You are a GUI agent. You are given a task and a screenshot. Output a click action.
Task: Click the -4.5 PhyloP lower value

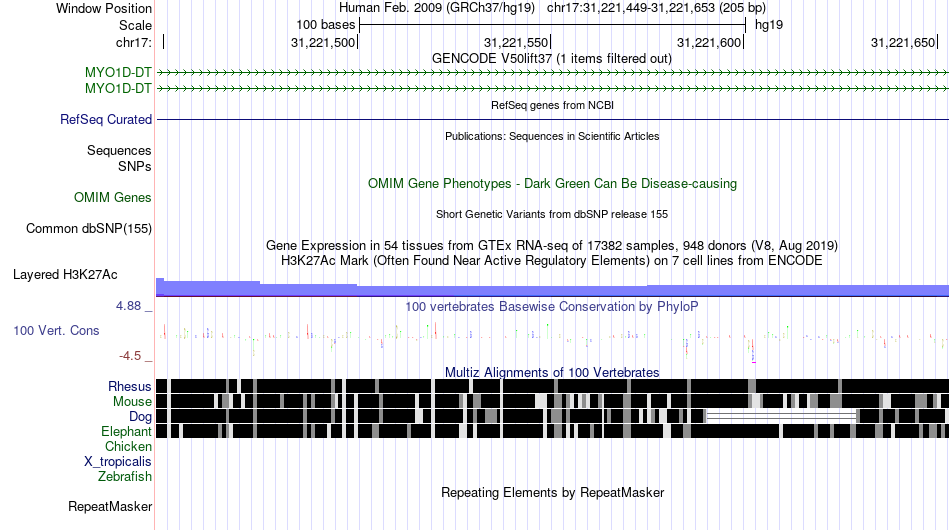130,356
